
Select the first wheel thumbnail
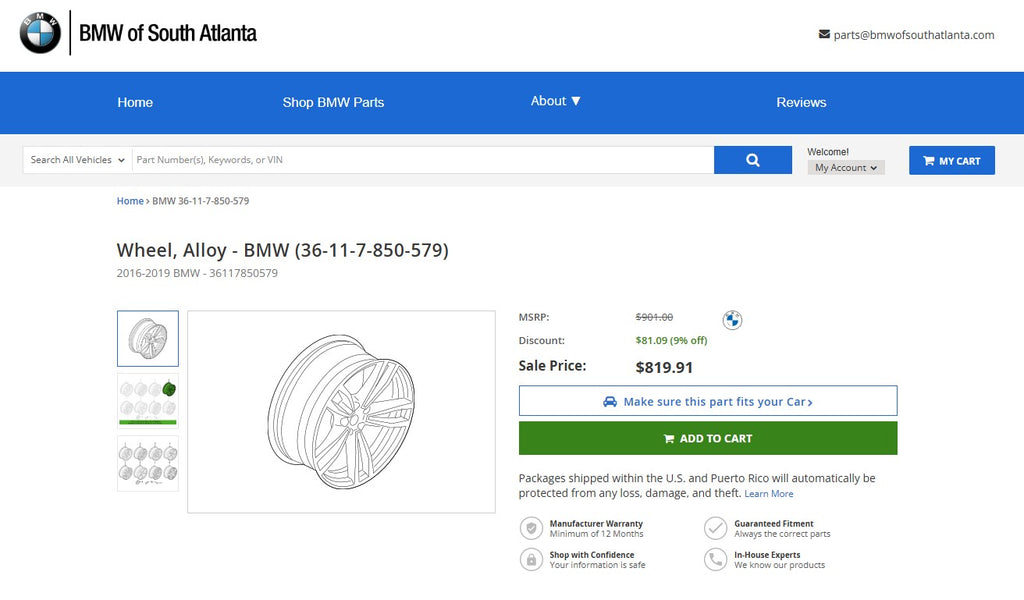tap(148, 338)
